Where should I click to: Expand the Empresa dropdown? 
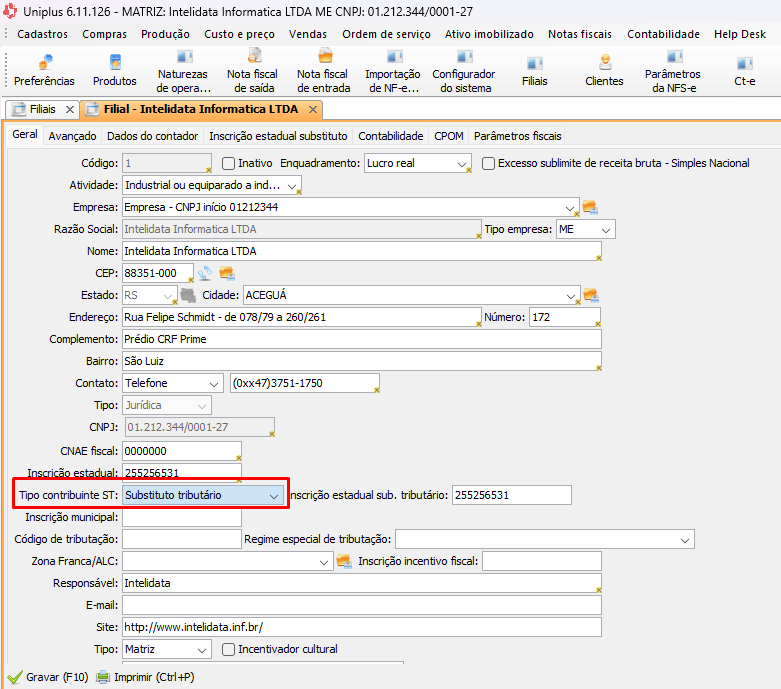[x=570, y=208]
